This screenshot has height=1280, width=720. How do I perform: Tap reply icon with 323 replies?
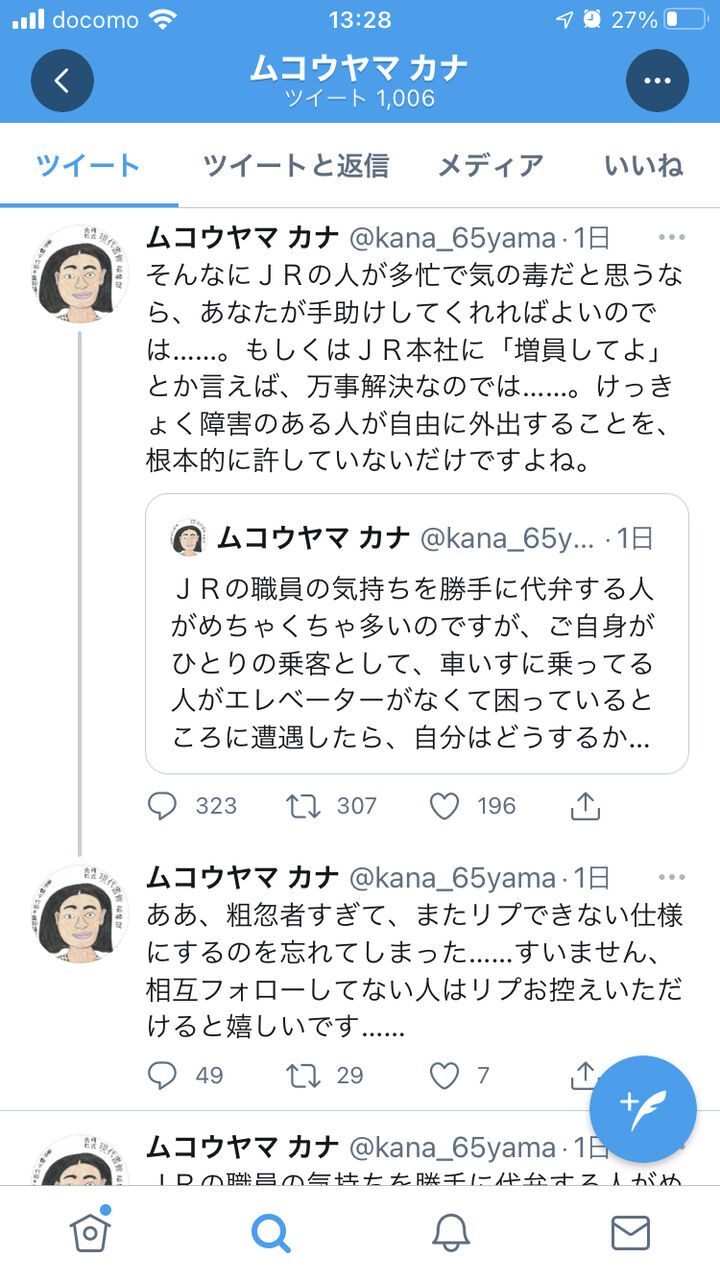[x=162, y=806]
